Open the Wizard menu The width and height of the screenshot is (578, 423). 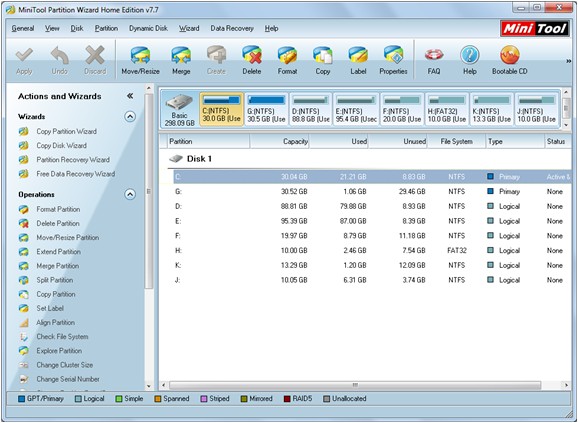[x=189, y=28]
